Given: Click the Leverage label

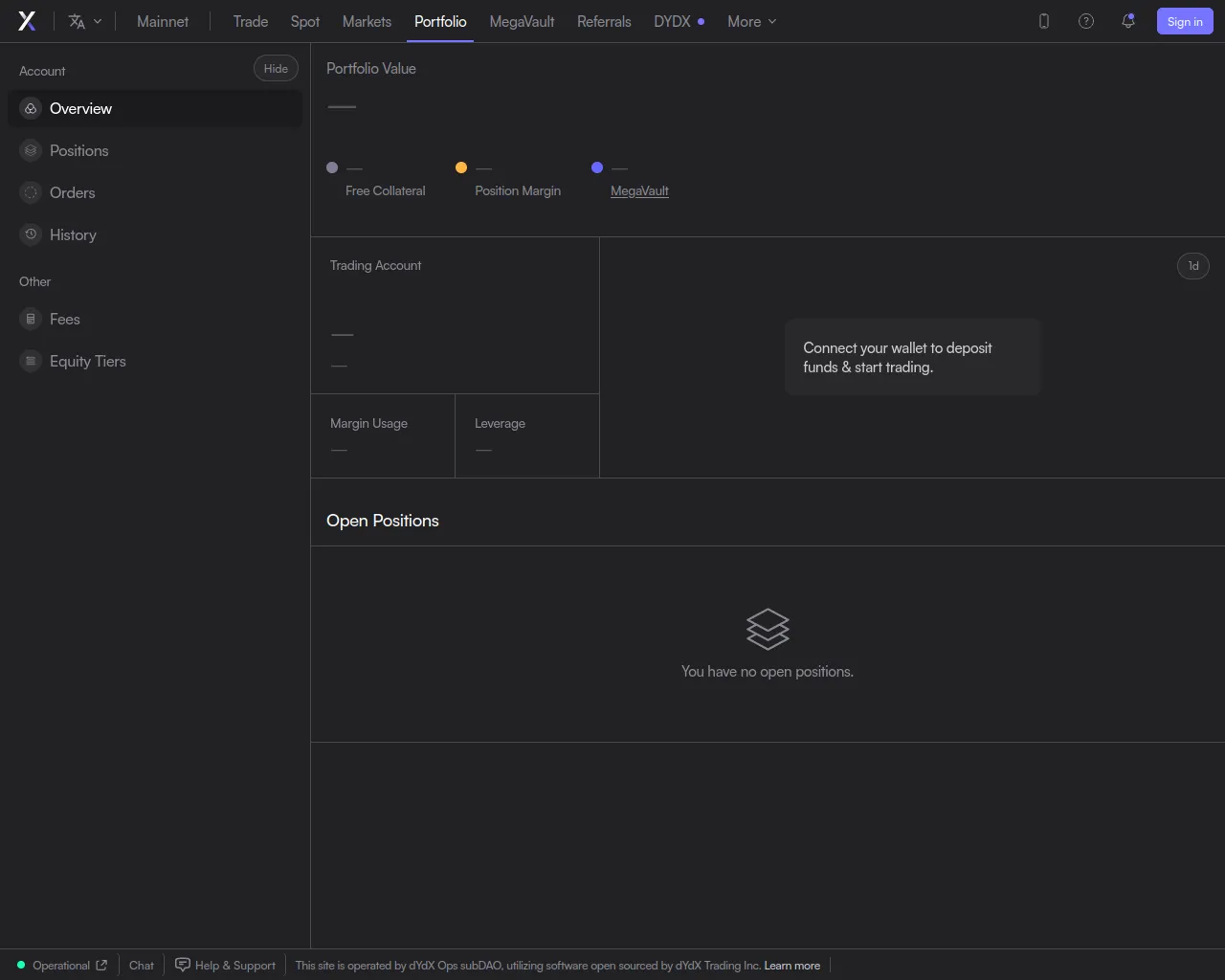Looking at the screenshot, I should (500, 423).
